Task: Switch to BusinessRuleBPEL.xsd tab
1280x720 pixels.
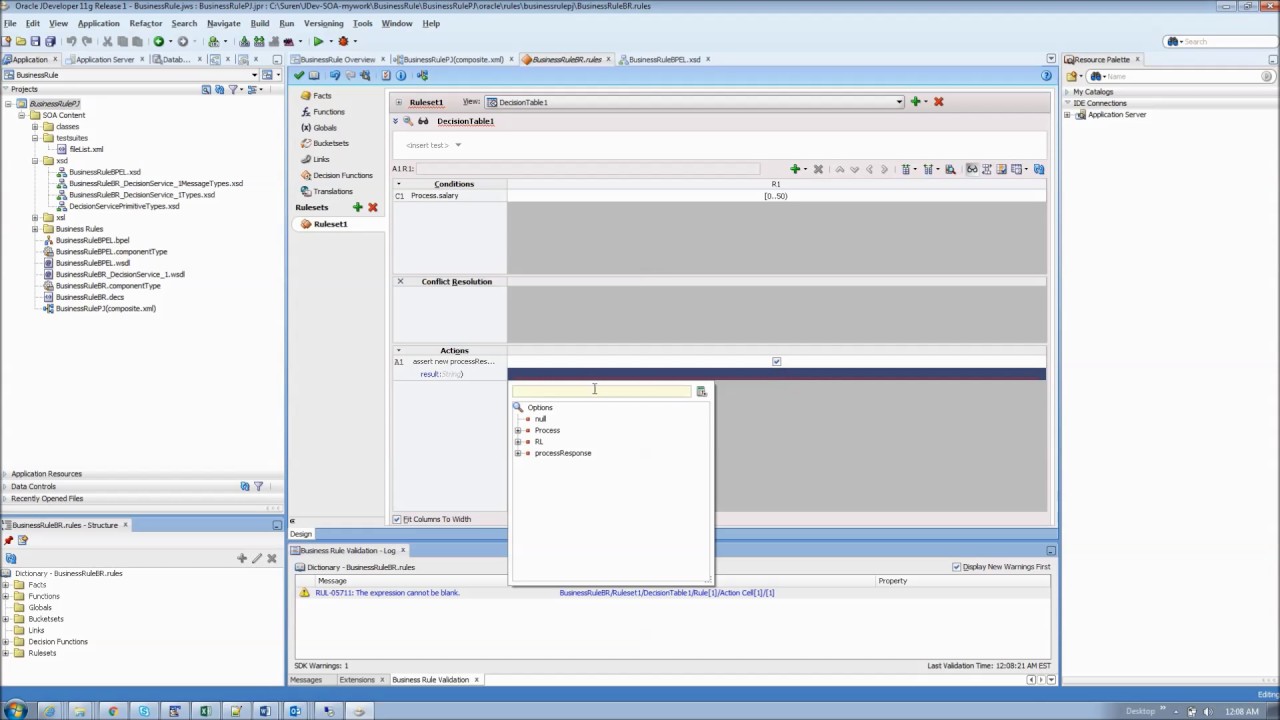Action: tap(664, 59)
